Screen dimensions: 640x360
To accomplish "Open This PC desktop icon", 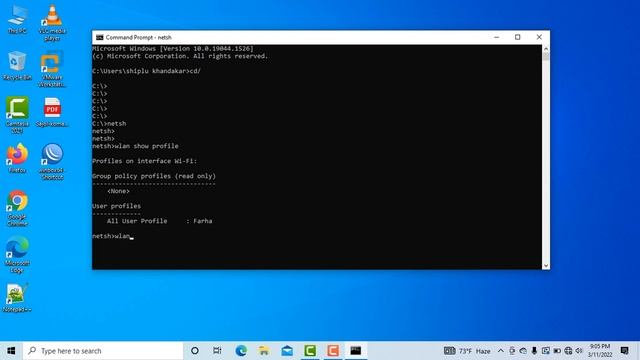I will point(18,20).
